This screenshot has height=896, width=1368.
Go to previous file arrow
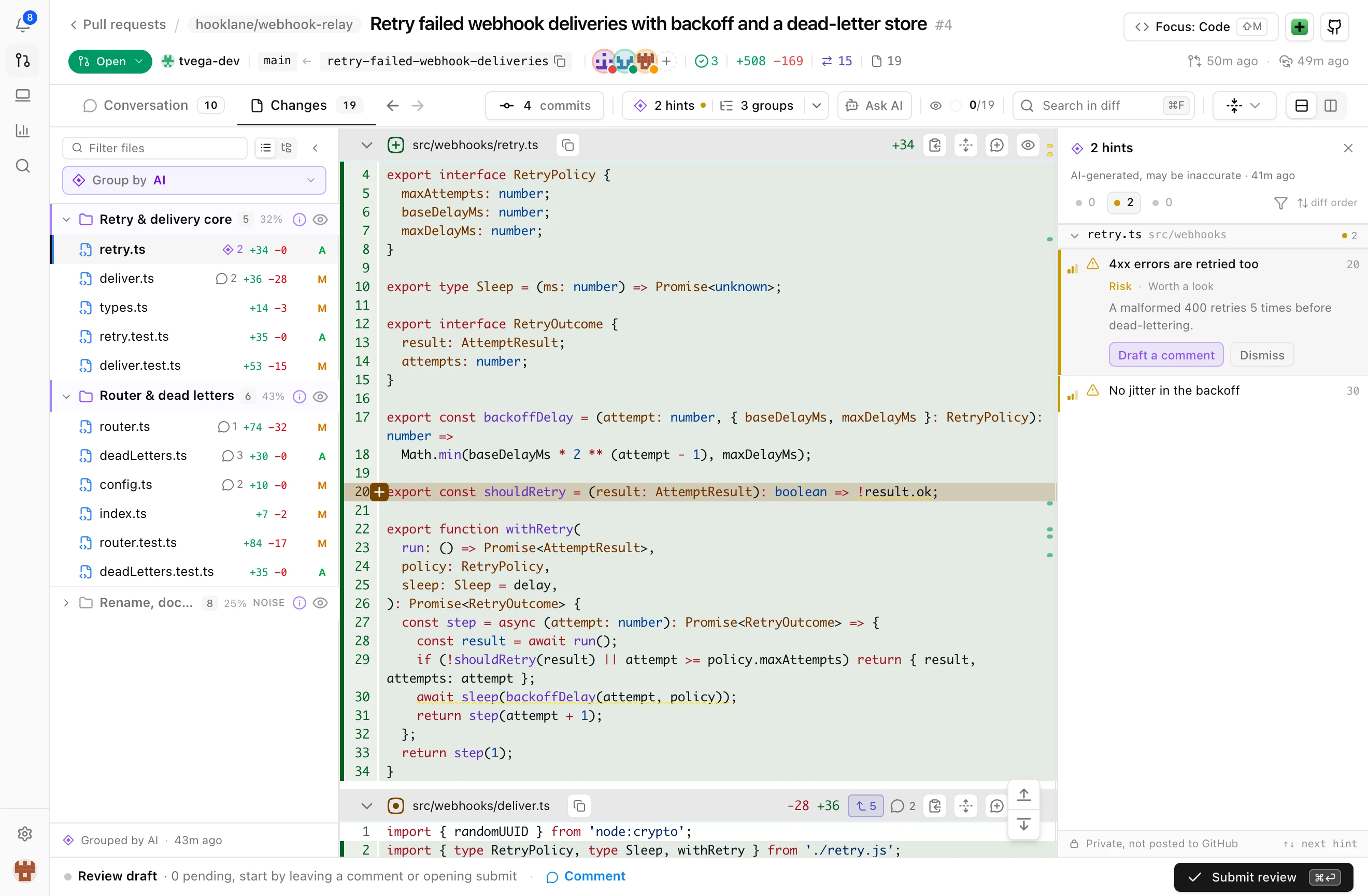(x=393, y=106)
